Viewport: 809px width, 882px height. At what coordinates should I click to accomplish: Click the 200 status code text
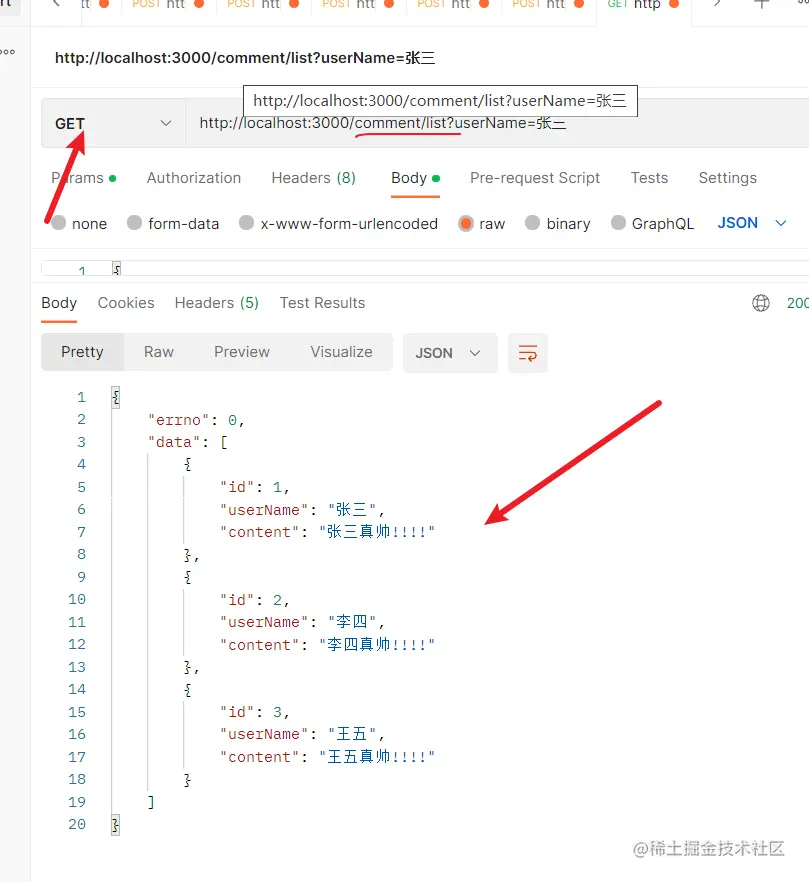798,303
